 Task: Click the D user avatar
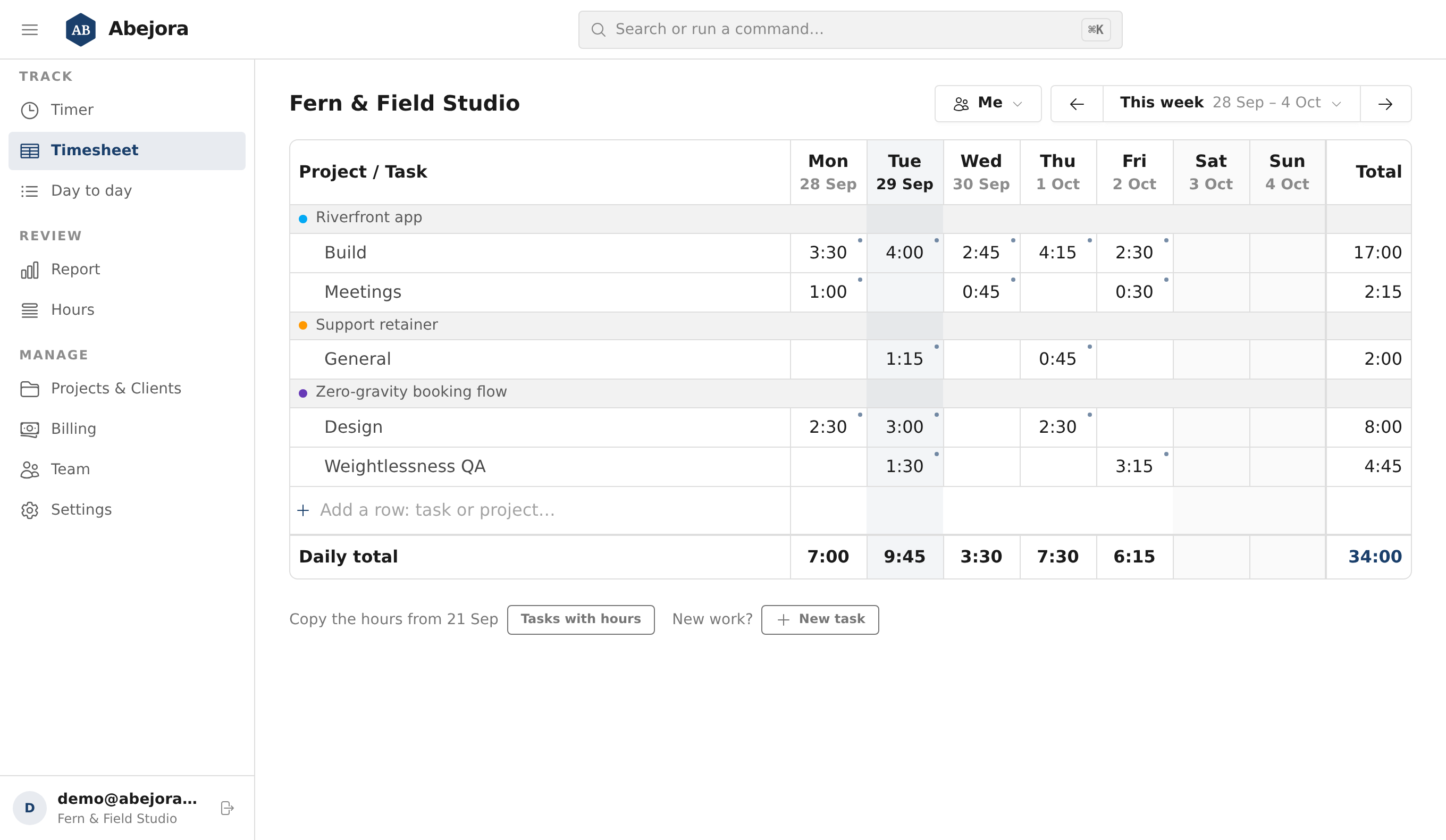pyautogui.click(x=30, y=808)
